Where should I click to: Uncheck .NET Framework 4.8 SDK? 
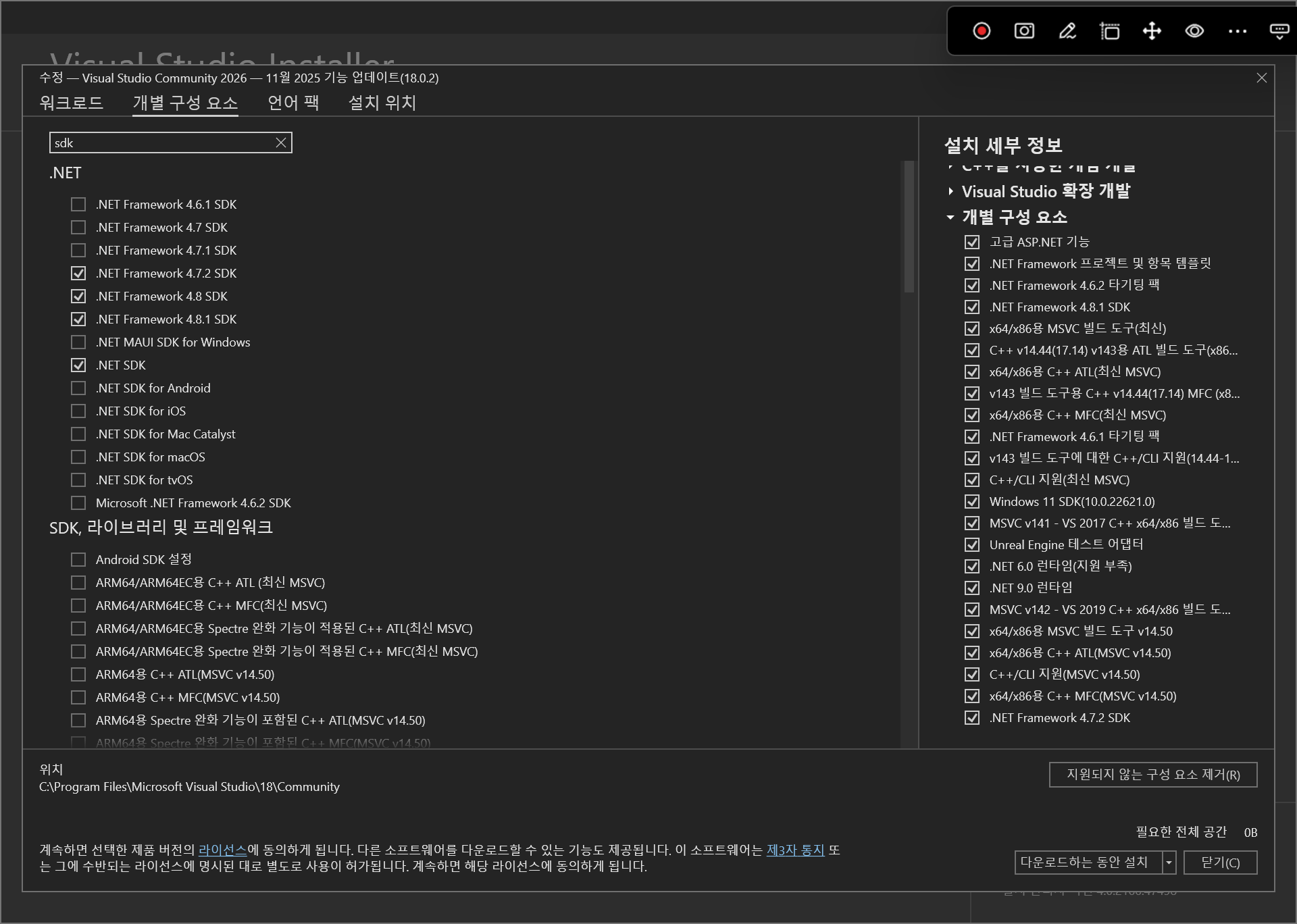click(78, 296)
